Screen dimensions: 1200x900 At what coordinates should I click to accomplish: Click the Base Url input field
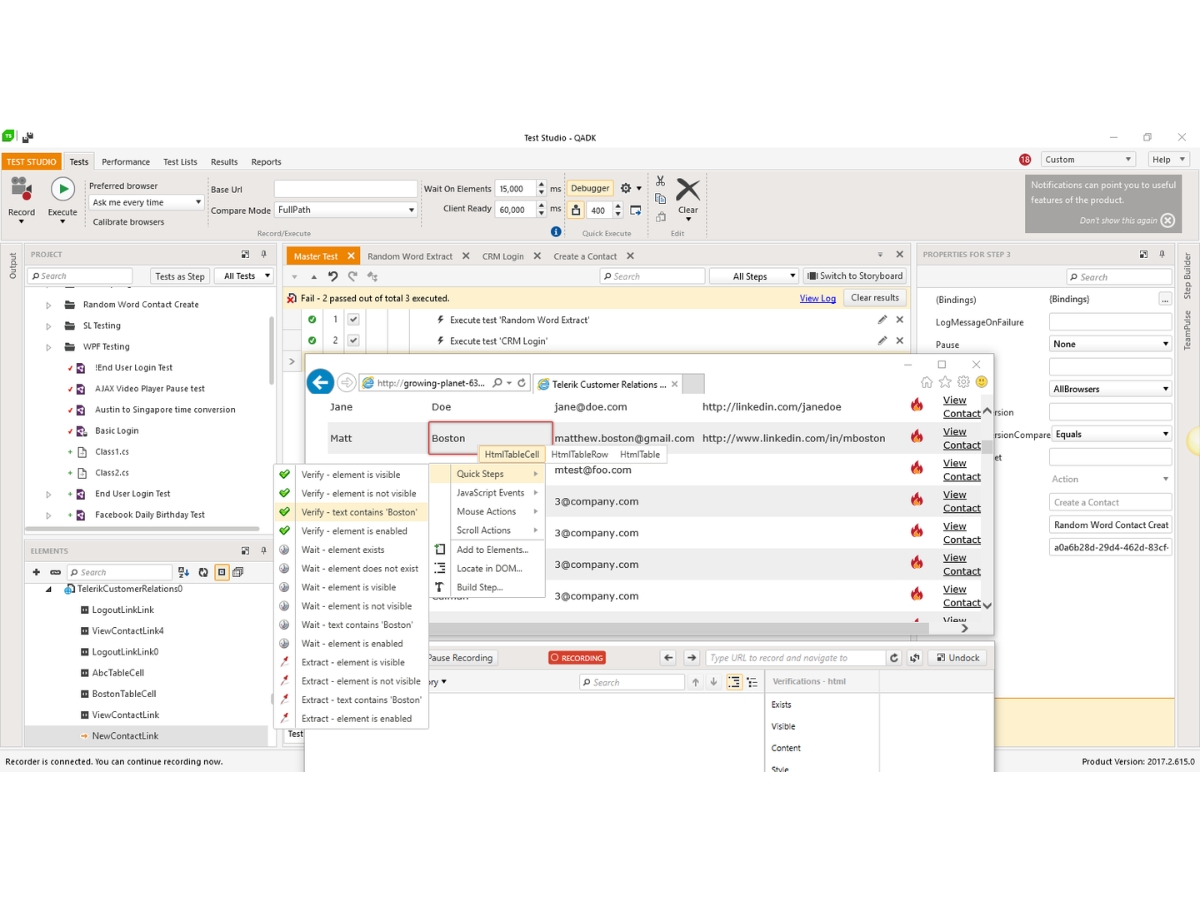pos(346,188)
